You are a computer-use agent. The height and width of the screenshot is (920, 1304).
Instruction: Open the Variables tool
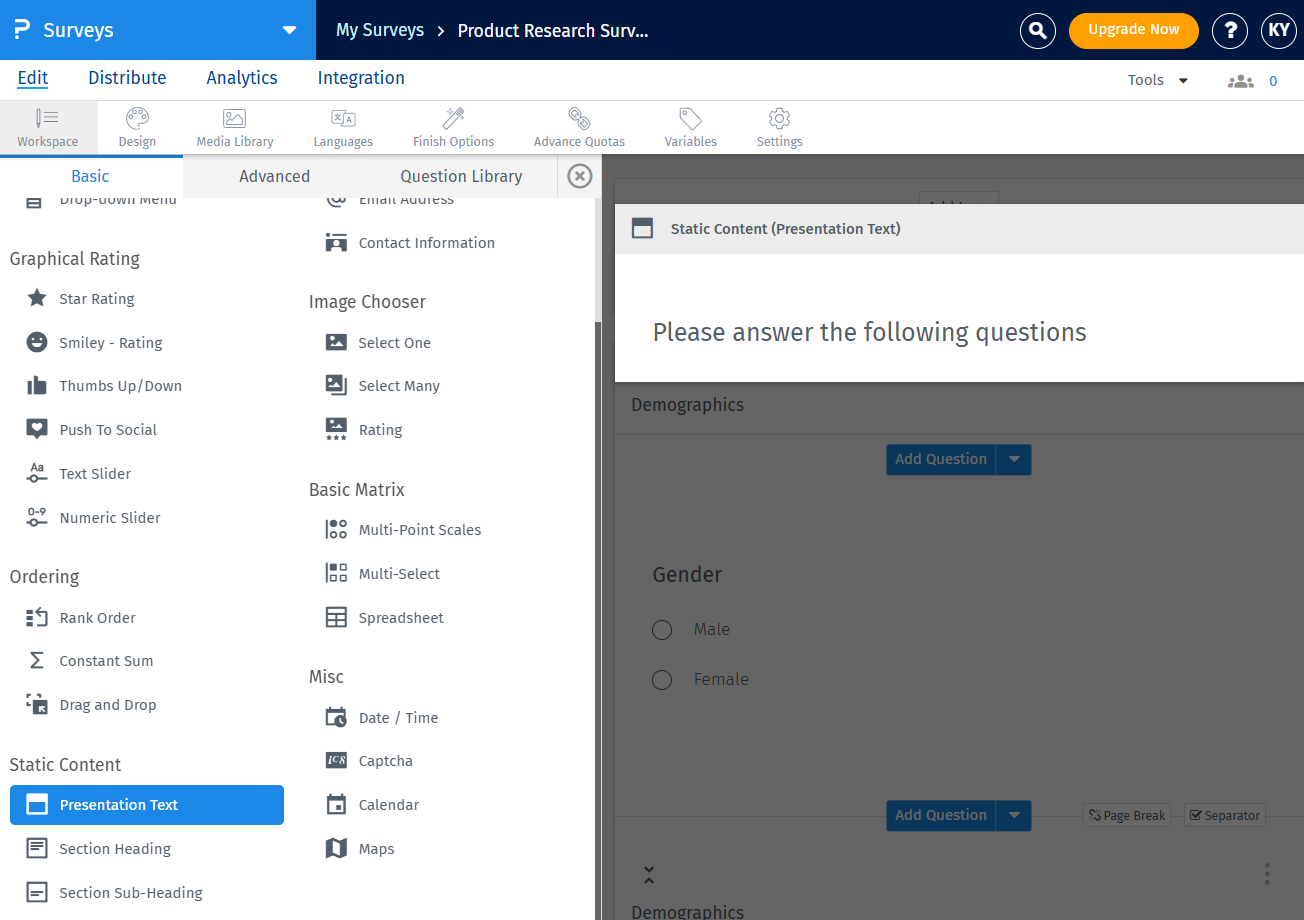point(690,128)
